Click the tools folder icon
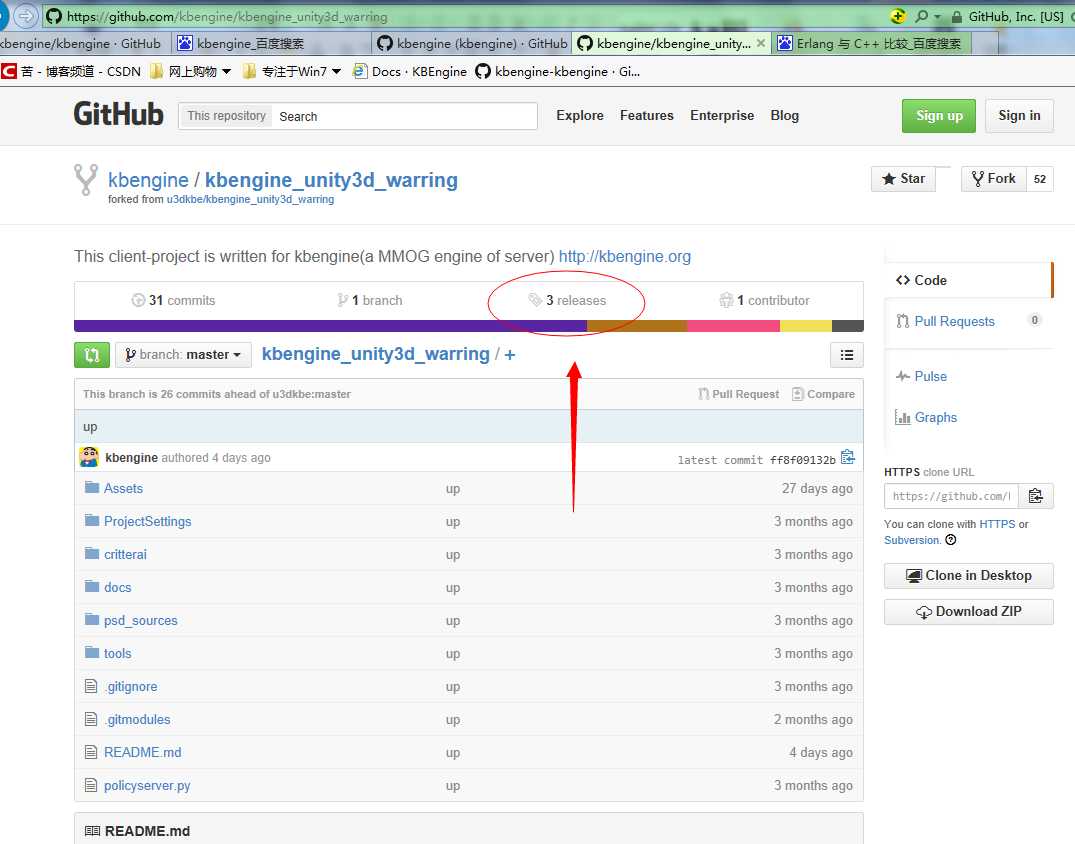The image size is (1075, 844). point(92,652)
